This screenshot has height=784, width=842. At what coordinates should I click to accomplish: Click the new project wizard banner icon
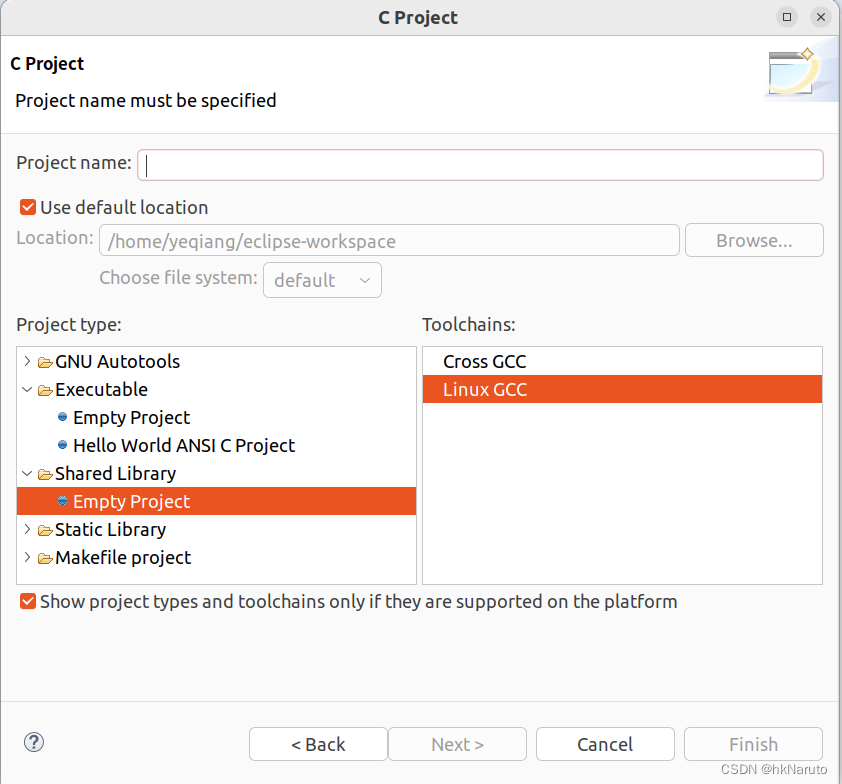coord(794,72)
